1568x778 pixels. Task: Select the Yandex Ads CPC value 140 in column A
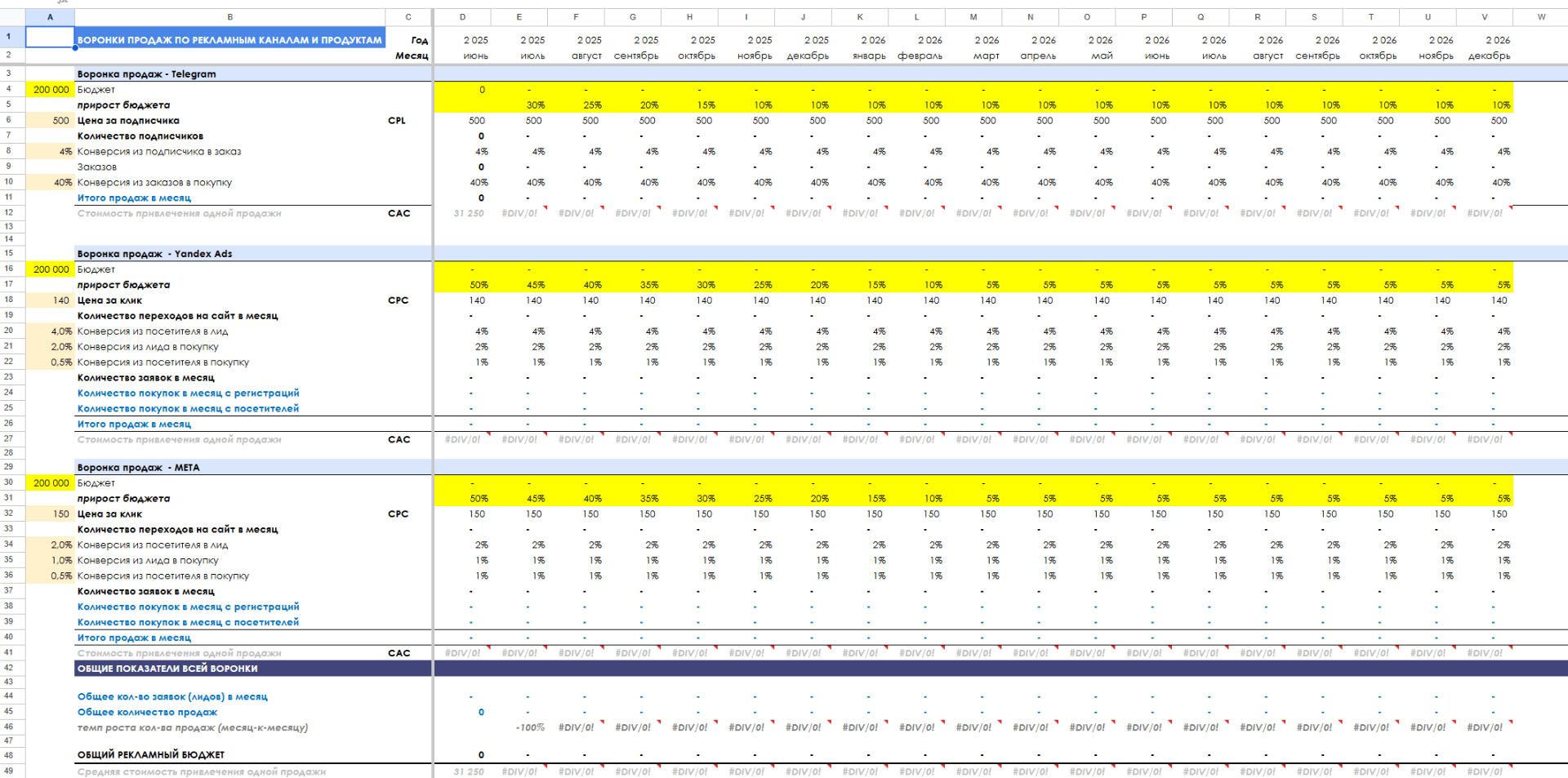[50, 300]
